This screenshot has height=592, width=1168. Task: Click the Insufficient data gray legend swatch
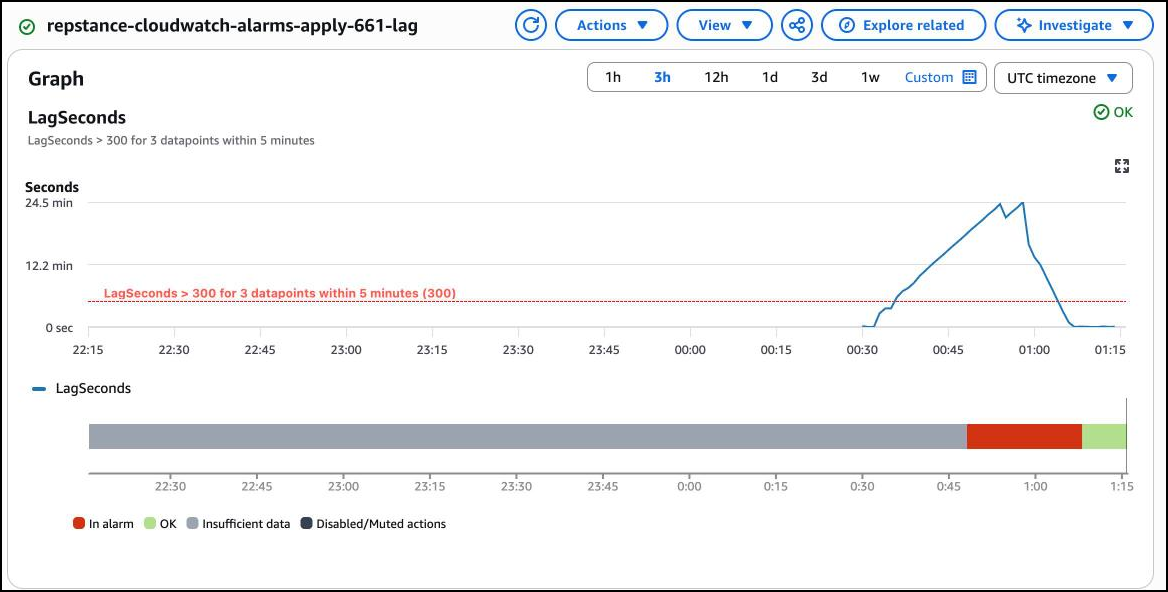coord(192,523)
